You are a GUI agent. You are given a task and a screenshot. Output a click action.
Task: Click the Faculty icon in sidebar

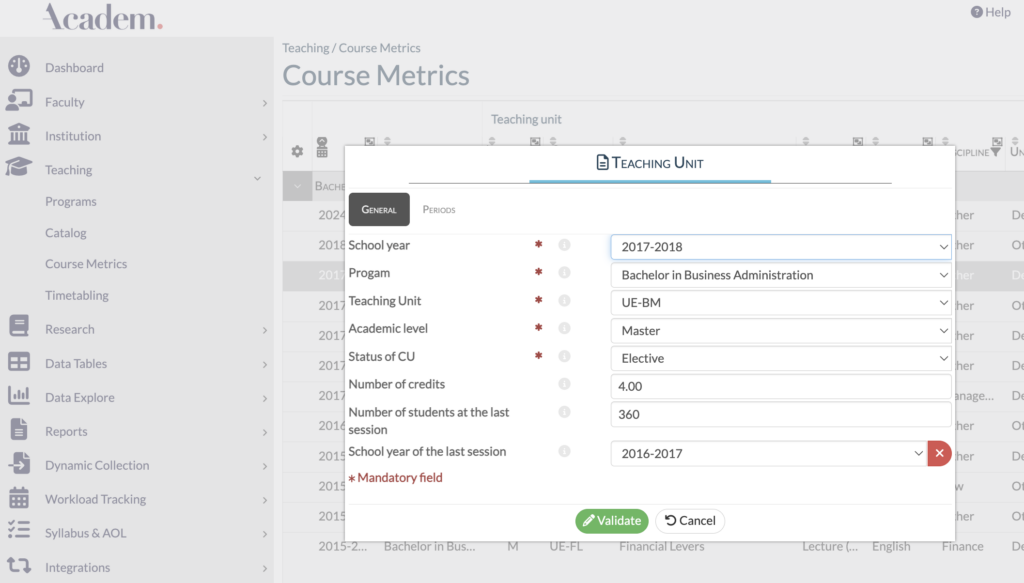[18, 101]
